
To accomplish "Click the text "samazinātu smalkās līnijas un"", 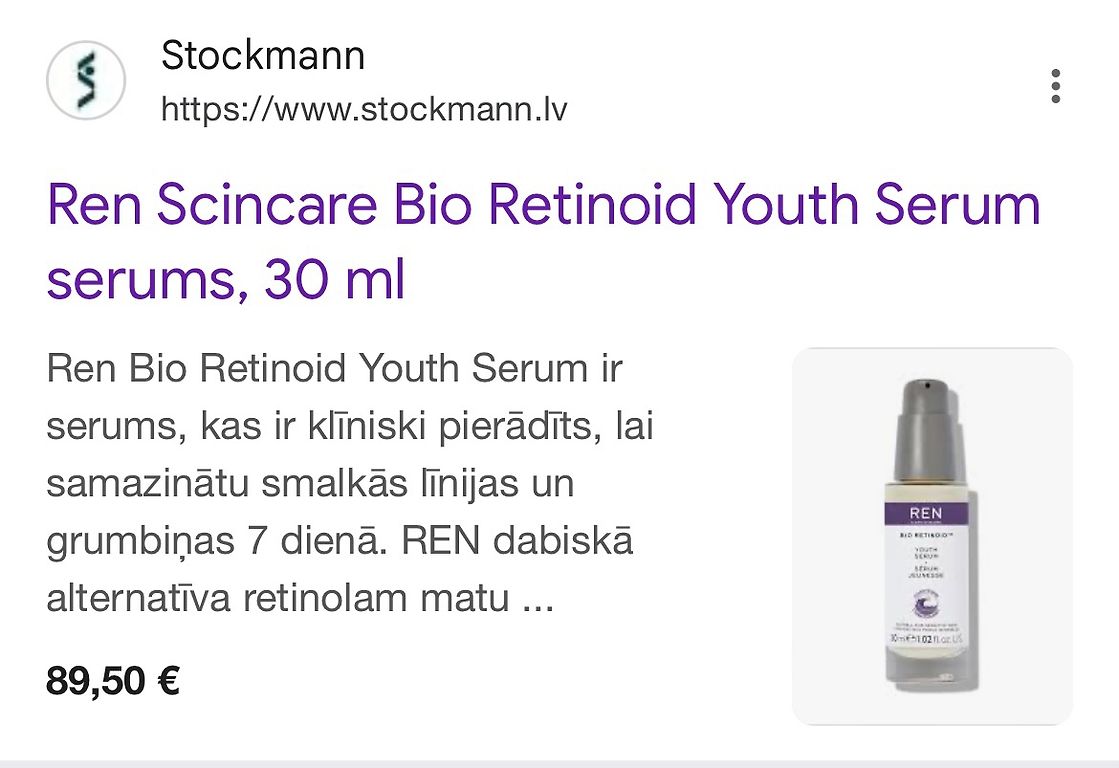I will [x=310, y=483].
